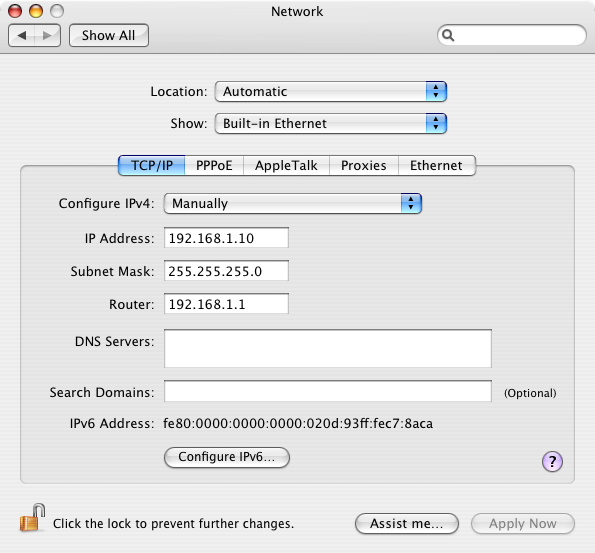Click the IP Address field showing 192.168.1.10
The height and width of the screenshot is (553, 595).
226,238
